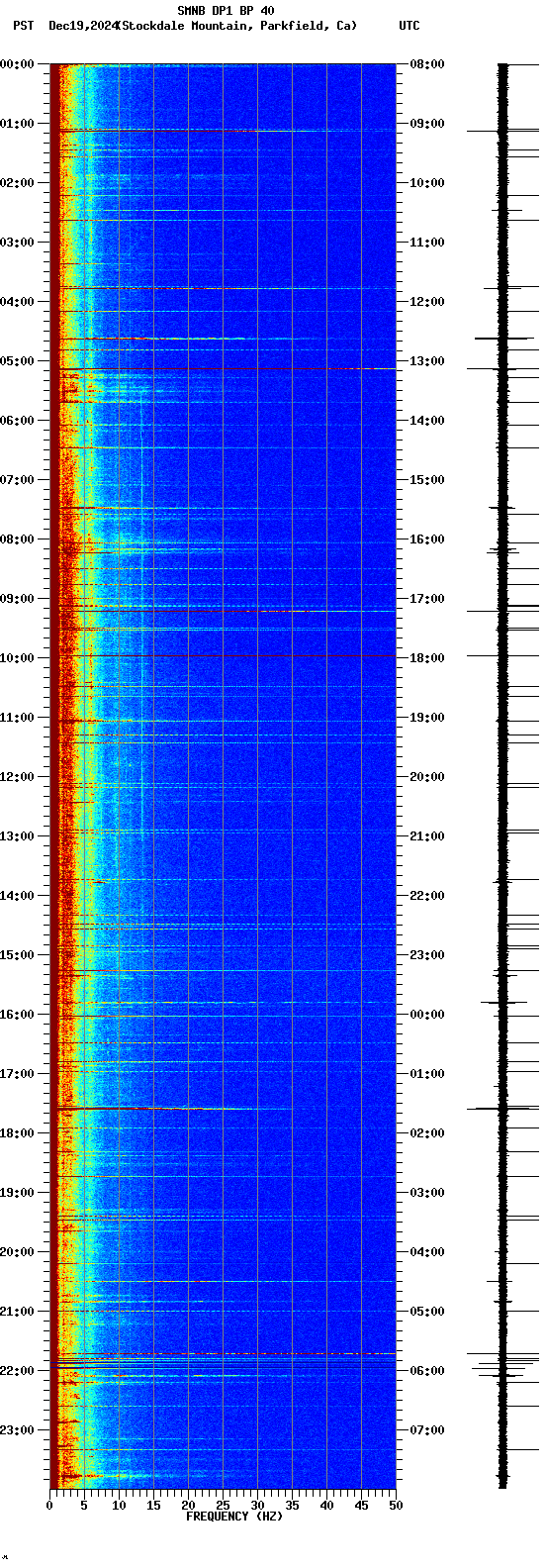Image resolution: width=546 pixels, height=1568 pixels.
Task: Click the frequency axis tick label '20'
Action: click(188, 1506)
